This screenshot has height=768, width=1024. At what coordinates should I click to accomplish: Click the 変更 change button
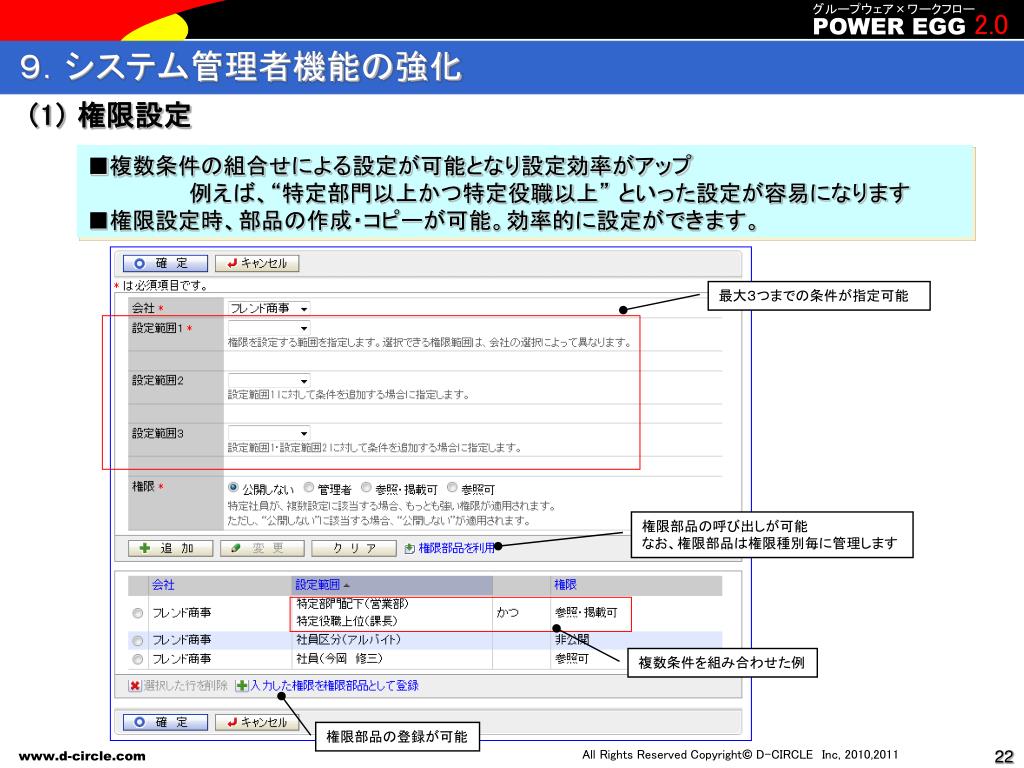(x=263, y=548)
